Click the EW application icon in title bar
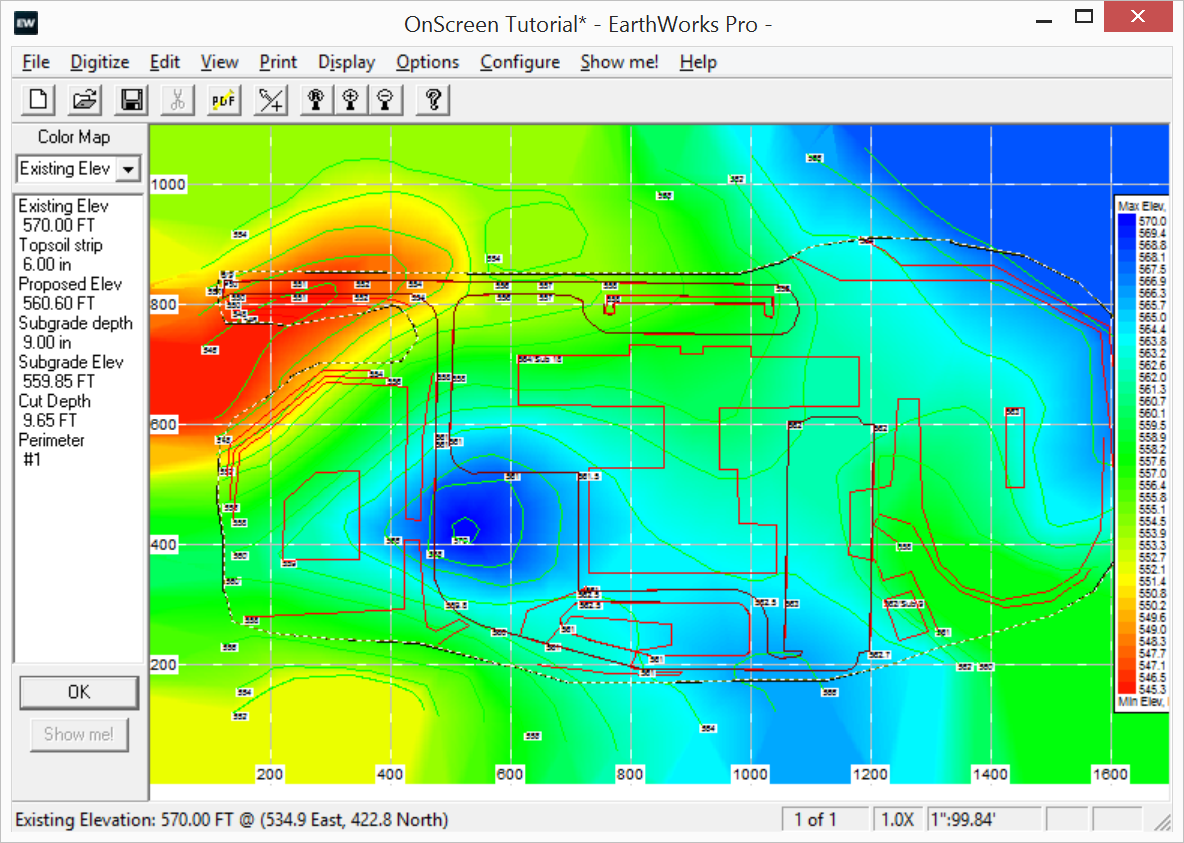Image resolution: width=1184 pixels, height=843 pixels. click(26, 23)
